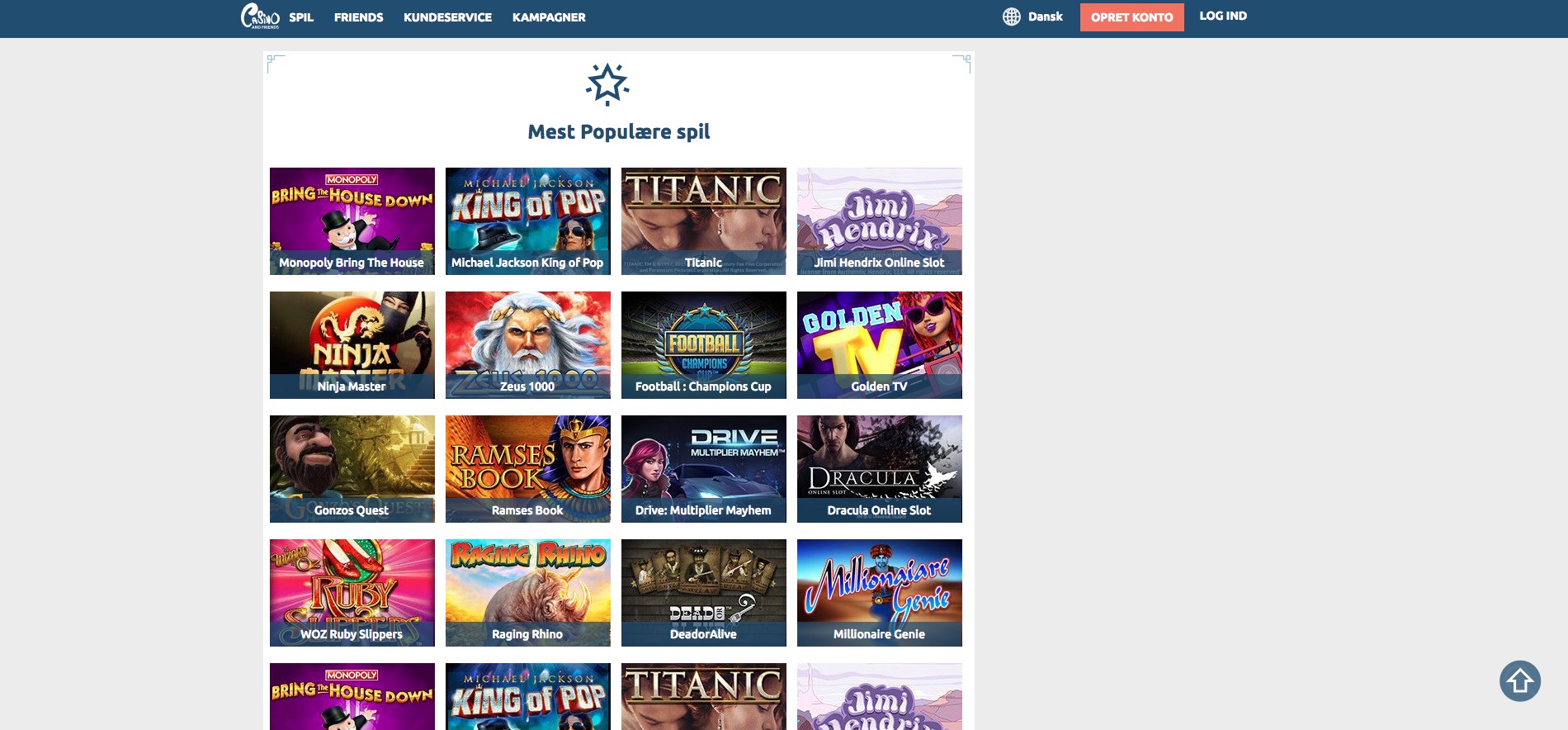Click the scroll-to-top arrow button
The width and height of the screenshot is (1568, 730).
(x=1519, y=681)
